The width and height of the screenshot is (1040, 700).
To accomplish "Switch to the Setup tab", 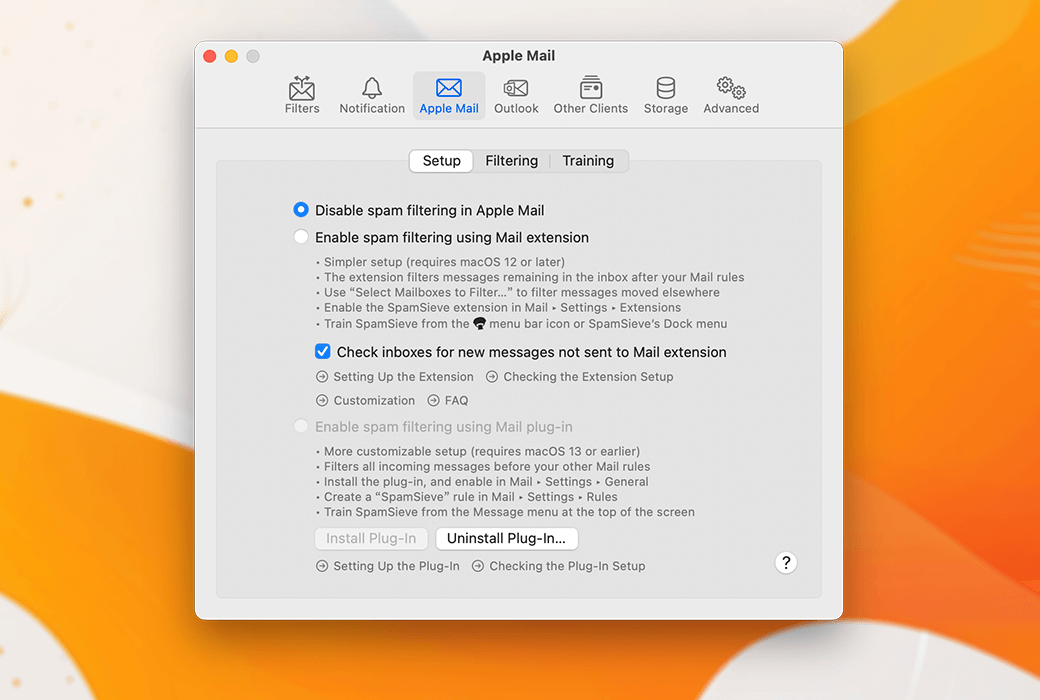I will [441, 161].
